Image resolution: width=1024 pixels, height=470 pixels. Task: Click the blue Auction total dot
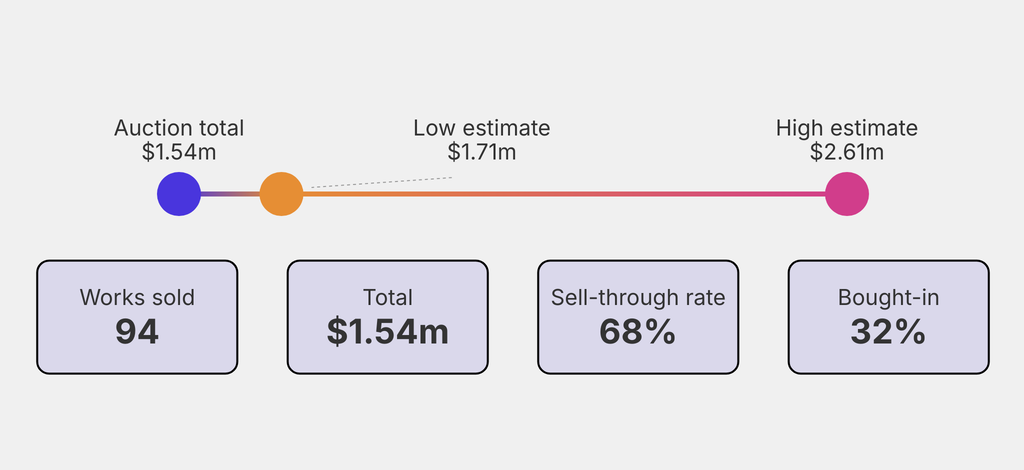point(179,194)
